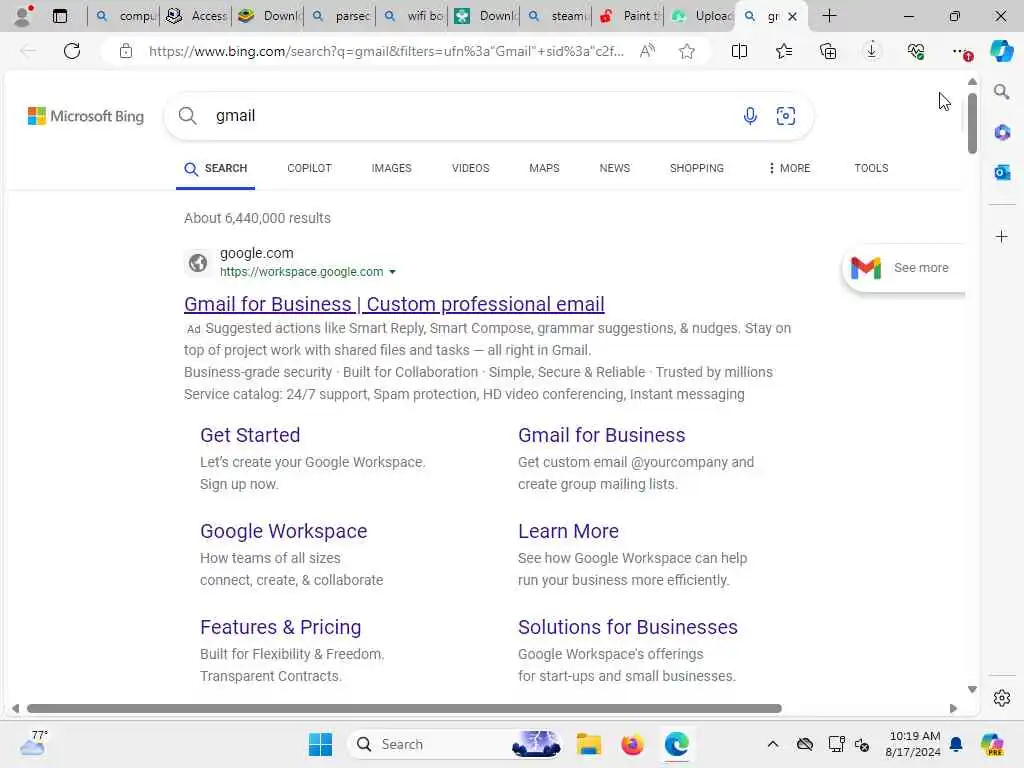Open split screen icon
Screen dimensions: 1024x768
point(739,51)
